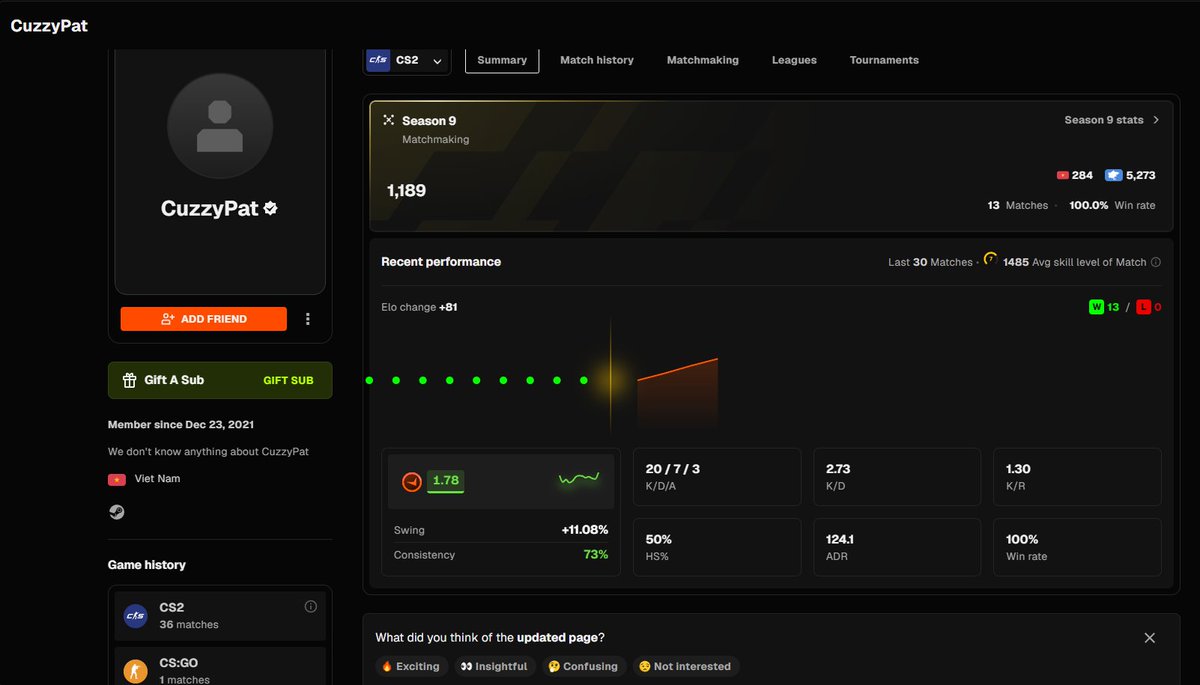Screen dimensions: 1200x685
Task: Open the Leagues tab
Action: tap(794, 60)
